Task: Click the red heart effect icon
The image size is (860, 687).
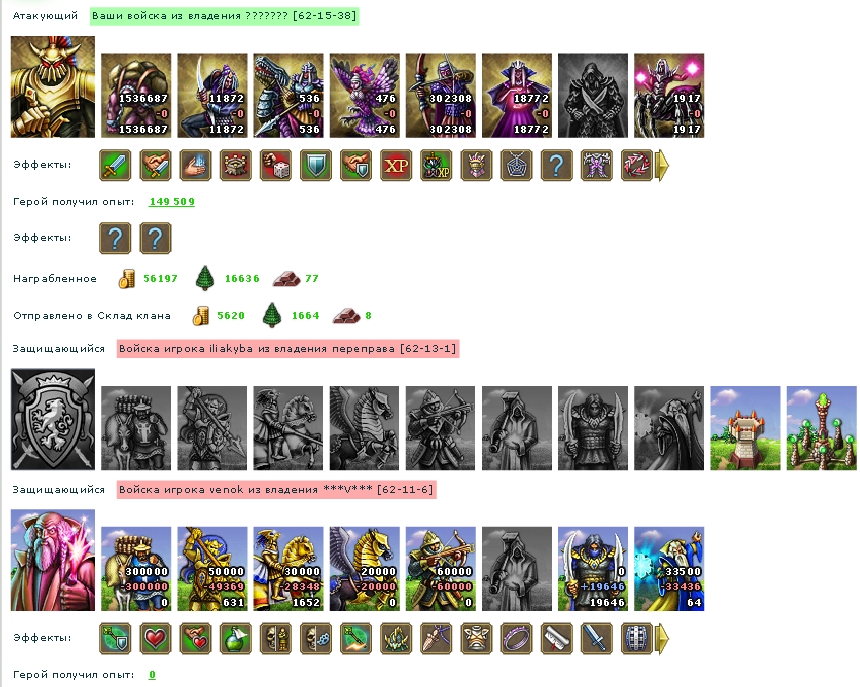Action: pos(155,638)
